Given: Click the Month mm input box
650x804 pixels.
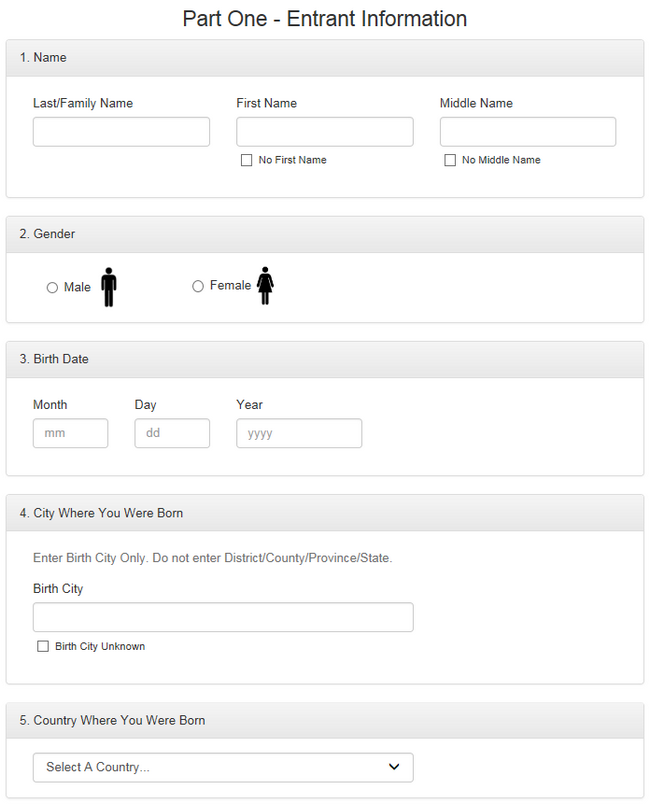Looking at the screenshot, I should 70,433.
